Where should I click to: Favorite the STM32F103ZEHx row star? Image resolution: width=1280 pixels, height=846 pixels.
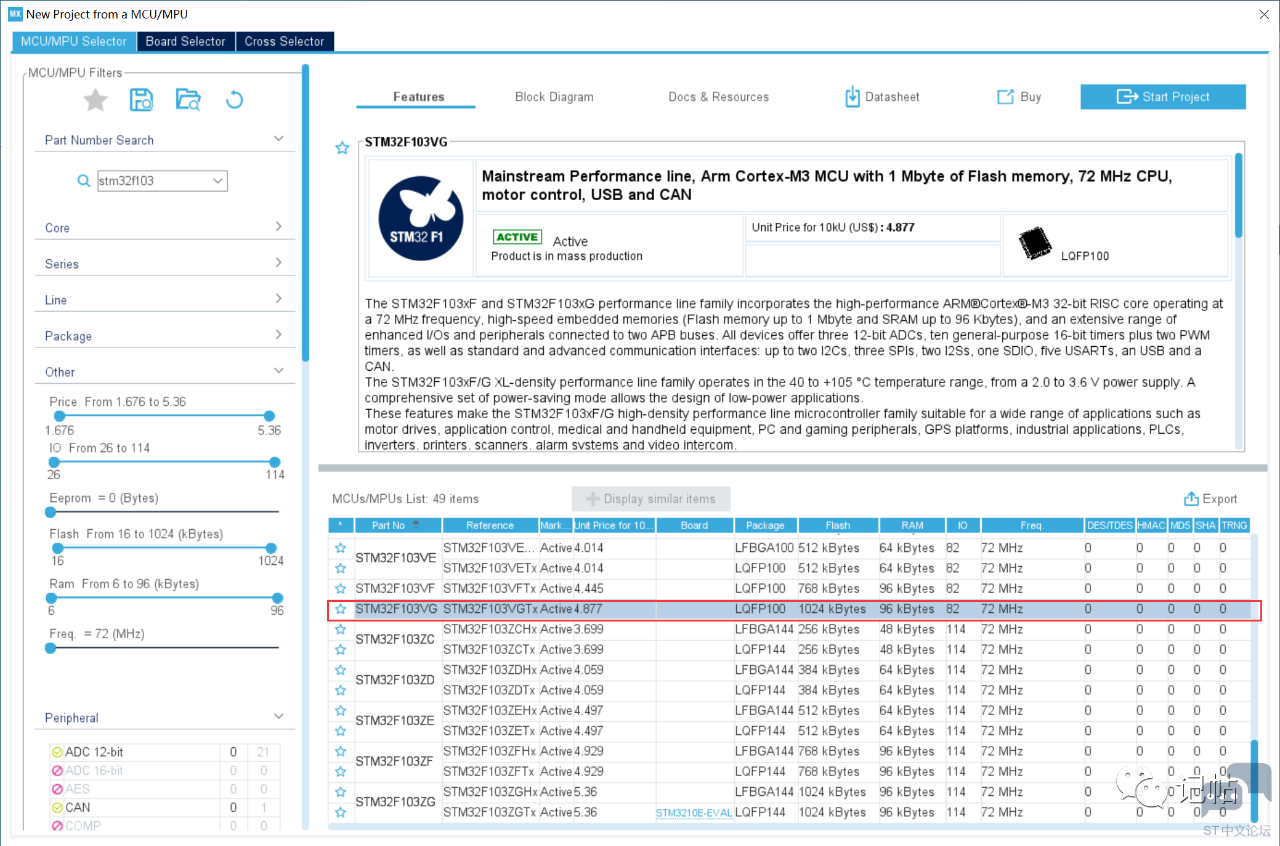coord(340,711)
